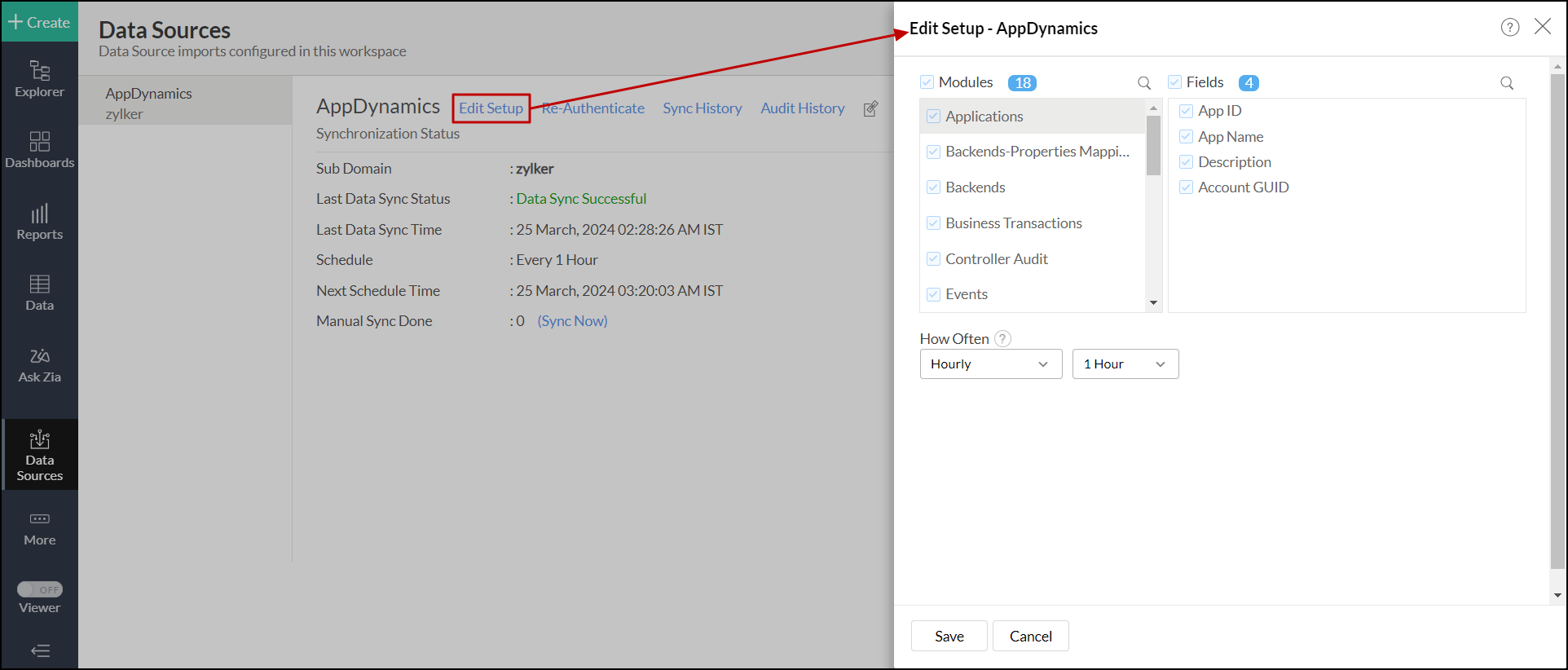Screen dimensions: 1568x670
Task: Open Ask Zia assistant
Action: (39, 365)
